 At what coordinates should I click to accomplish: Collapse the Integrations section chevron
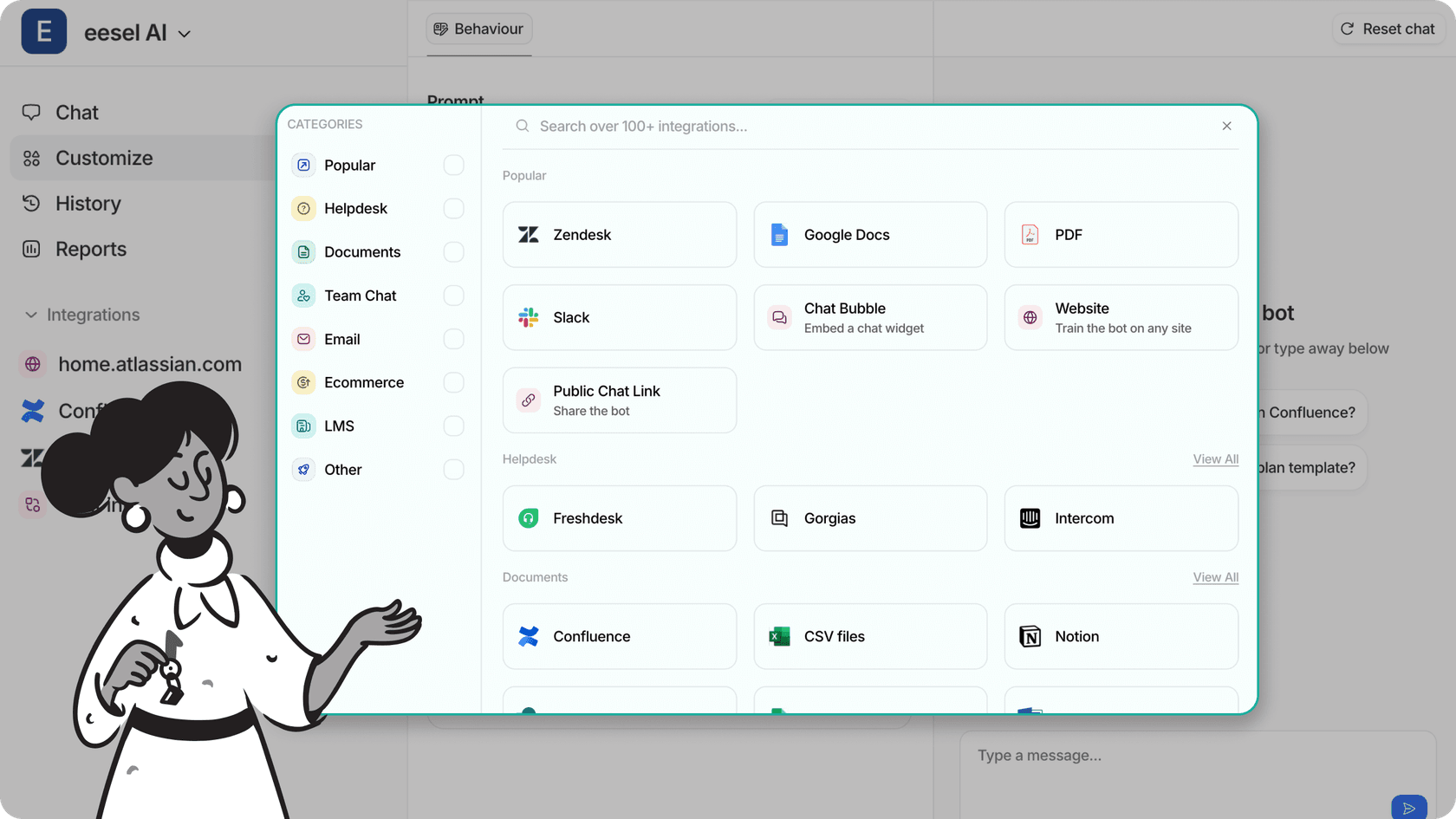pos(30,315)
